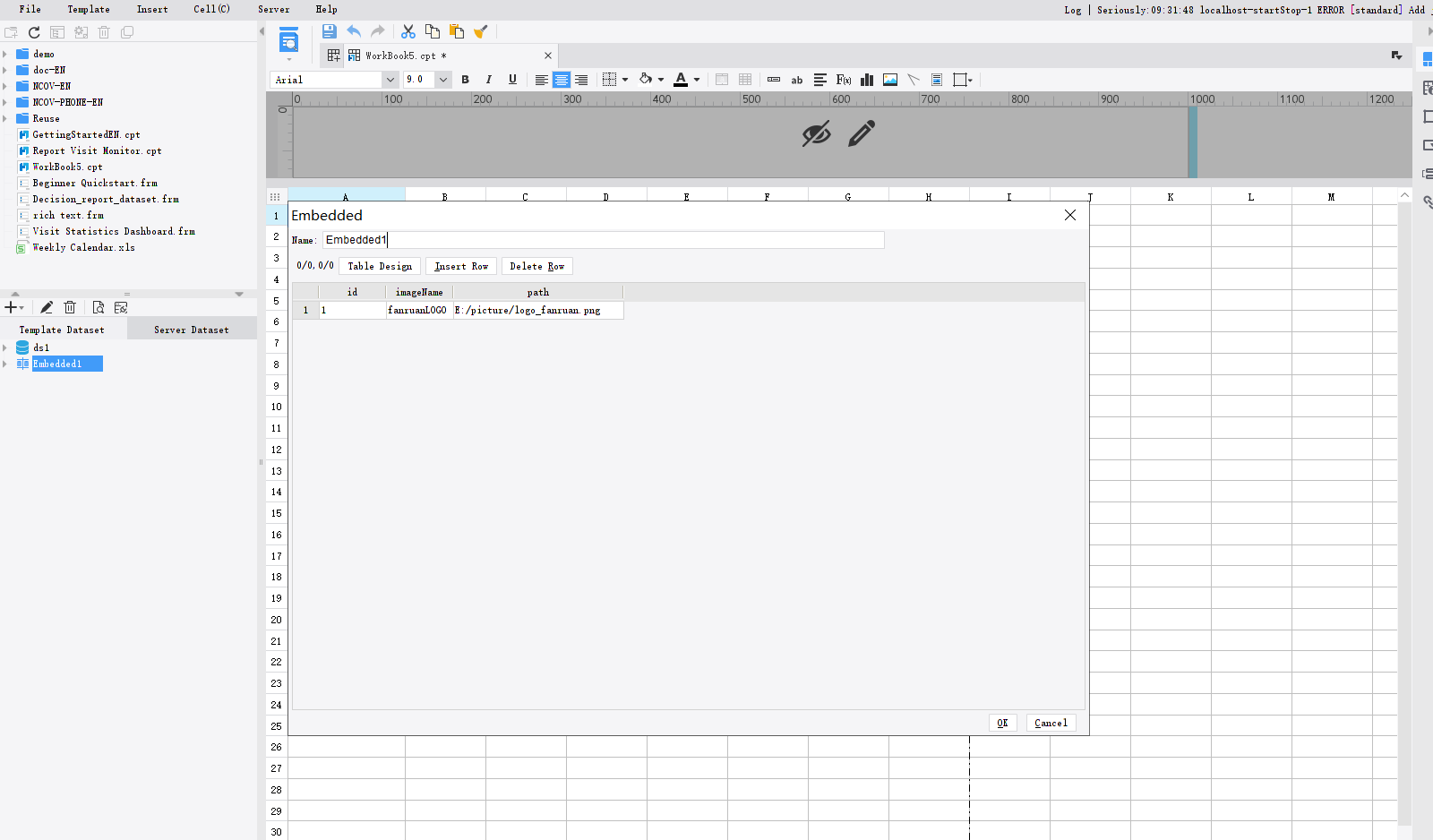The height and width of the screenshot is (840, 1433).
Task: Open the insert chart icon
Action: 866,80
